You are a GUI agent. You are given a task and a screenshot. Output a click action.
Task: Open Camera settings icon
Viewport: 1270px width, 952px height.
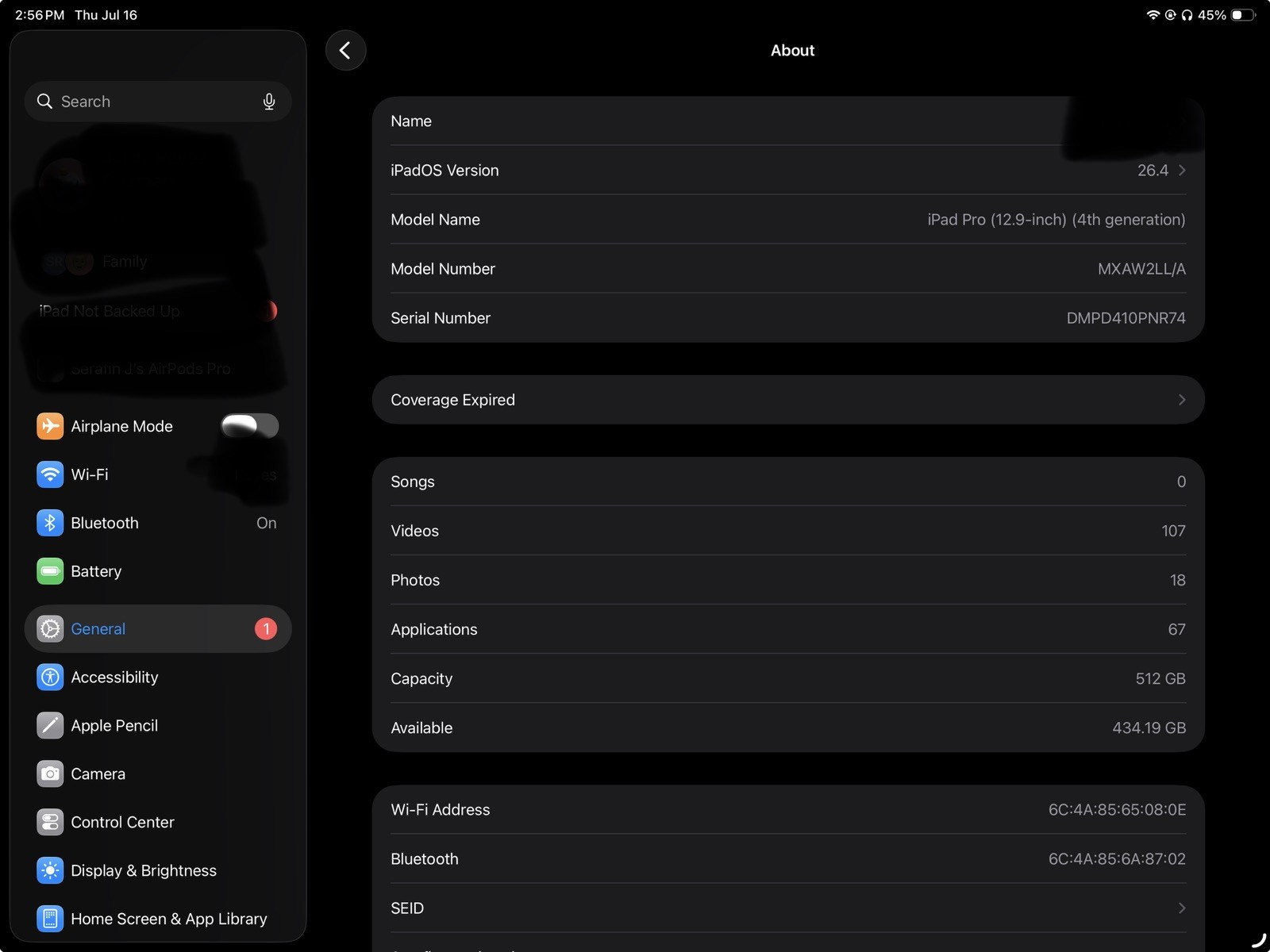coord(50,774)
